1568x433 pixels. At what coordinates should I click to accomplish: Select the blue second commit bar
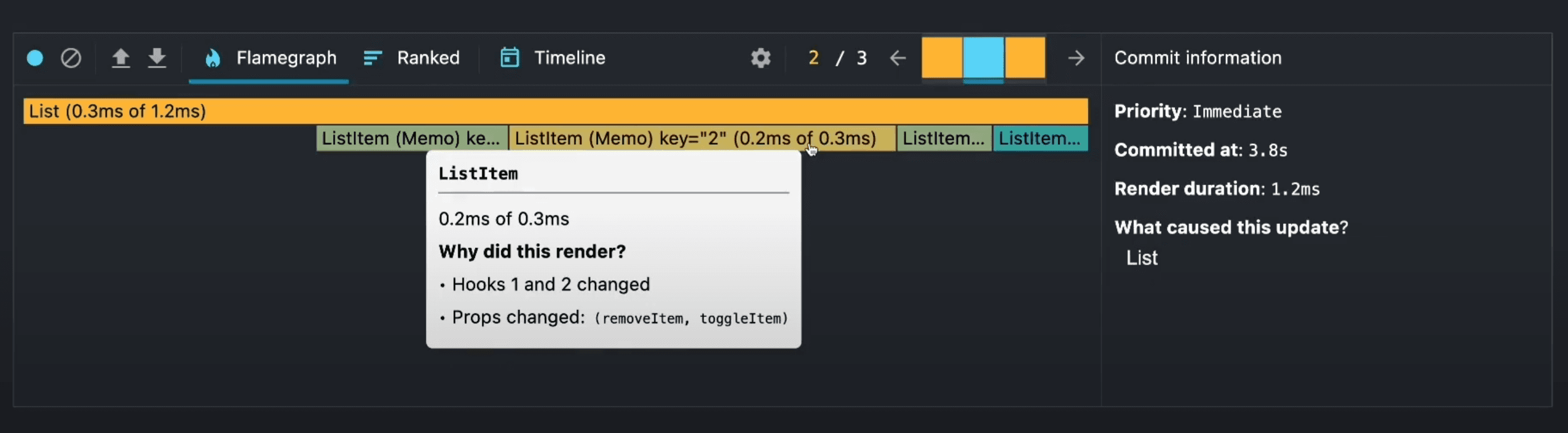click(x=983, y=58)
